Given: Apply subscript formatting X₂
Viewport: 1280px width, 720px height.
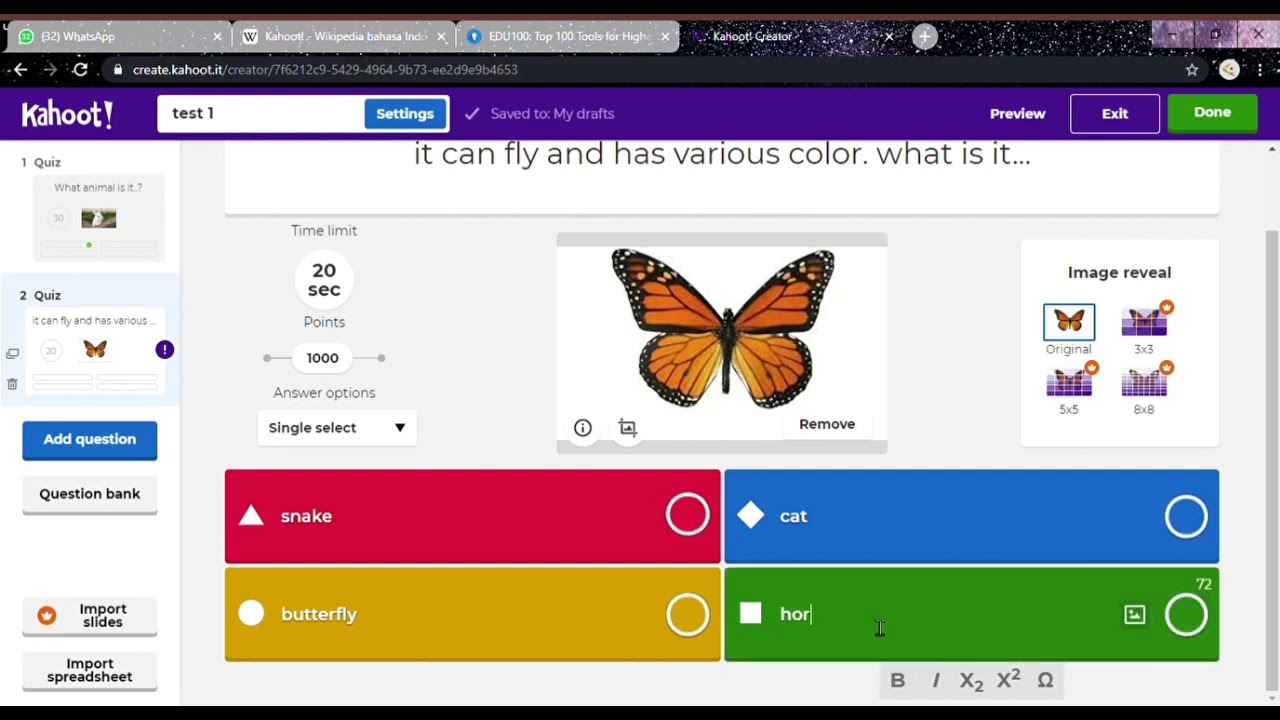Looking at the screenshot, I should (971, 681).
